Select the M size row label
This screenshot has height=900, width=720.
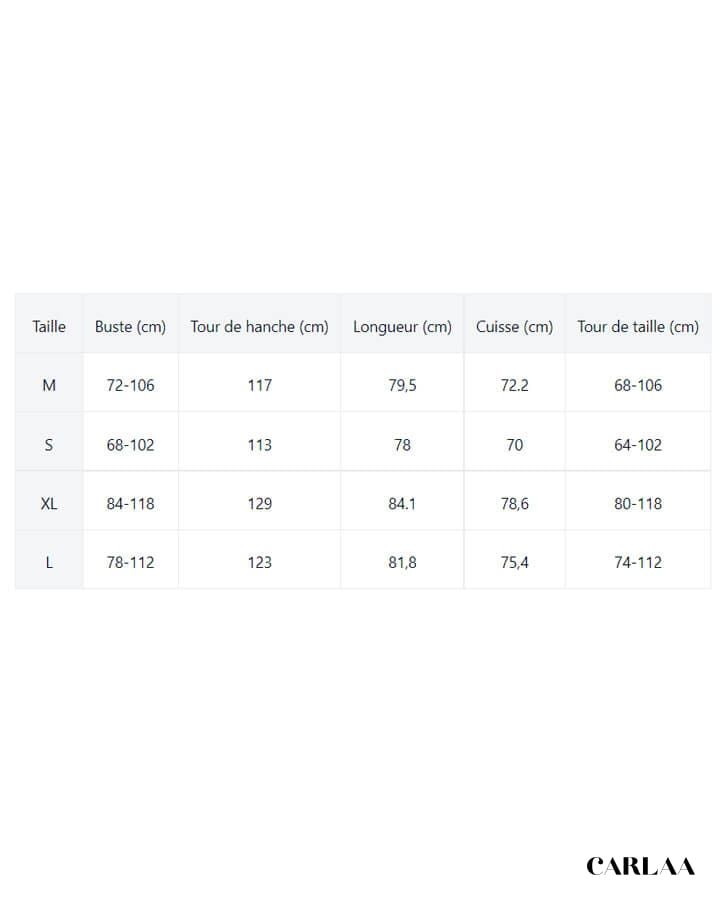(x=49, y=385)
